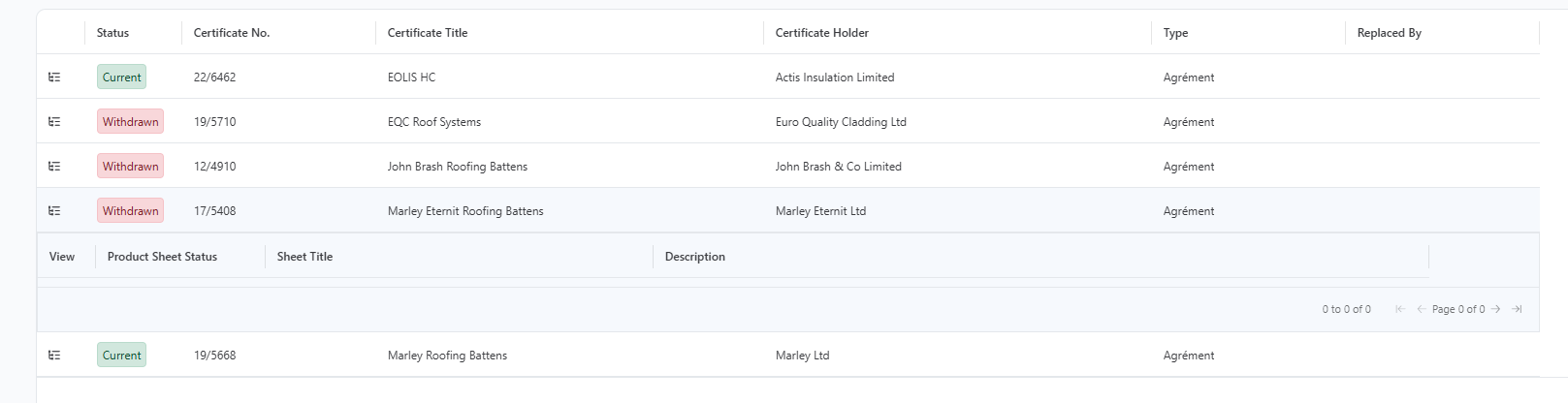Go to last page of product sheets

point(1518,309)
